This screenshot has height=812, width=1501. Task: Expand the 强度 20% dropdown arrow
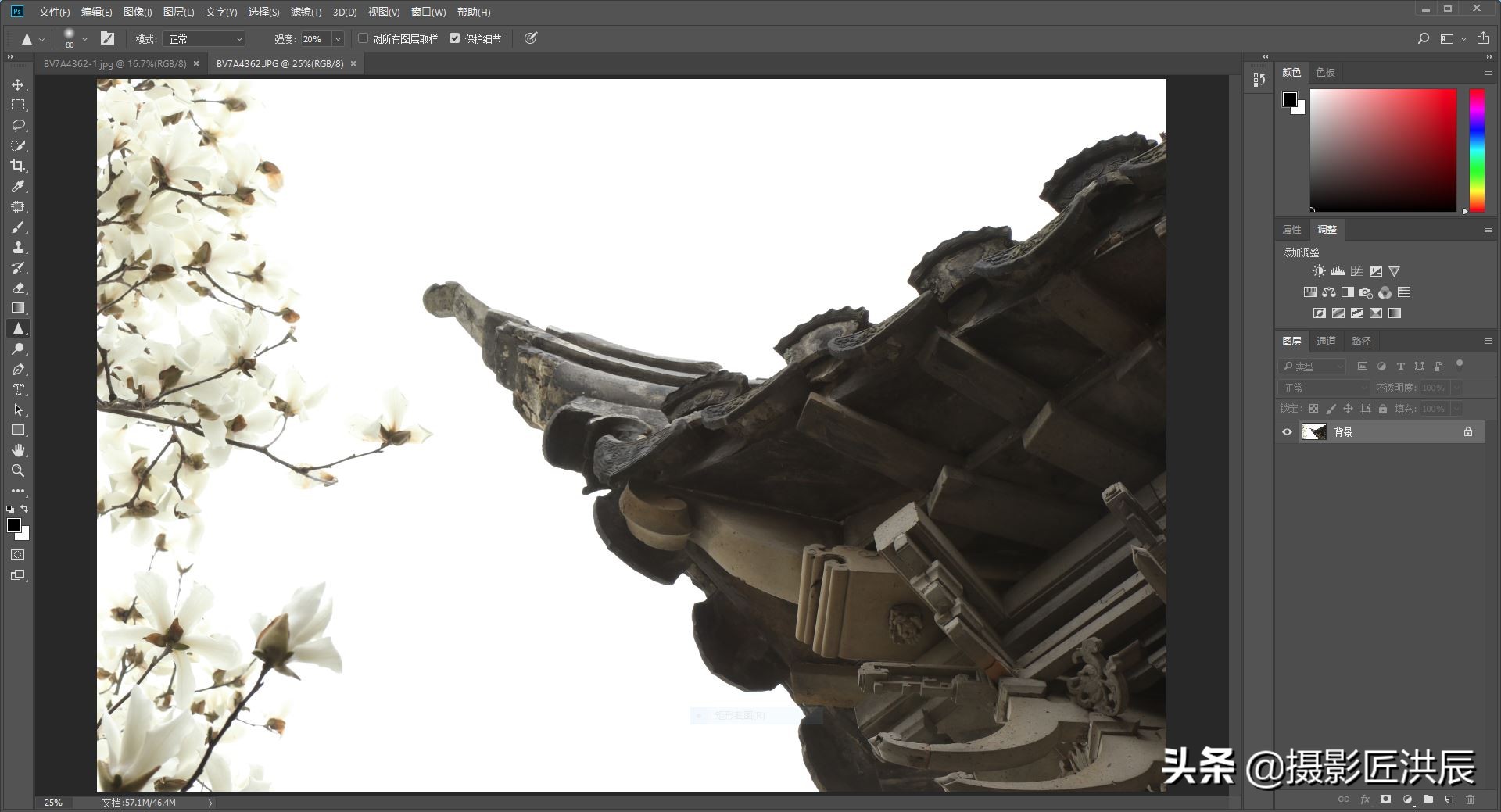tap(338, 39)
